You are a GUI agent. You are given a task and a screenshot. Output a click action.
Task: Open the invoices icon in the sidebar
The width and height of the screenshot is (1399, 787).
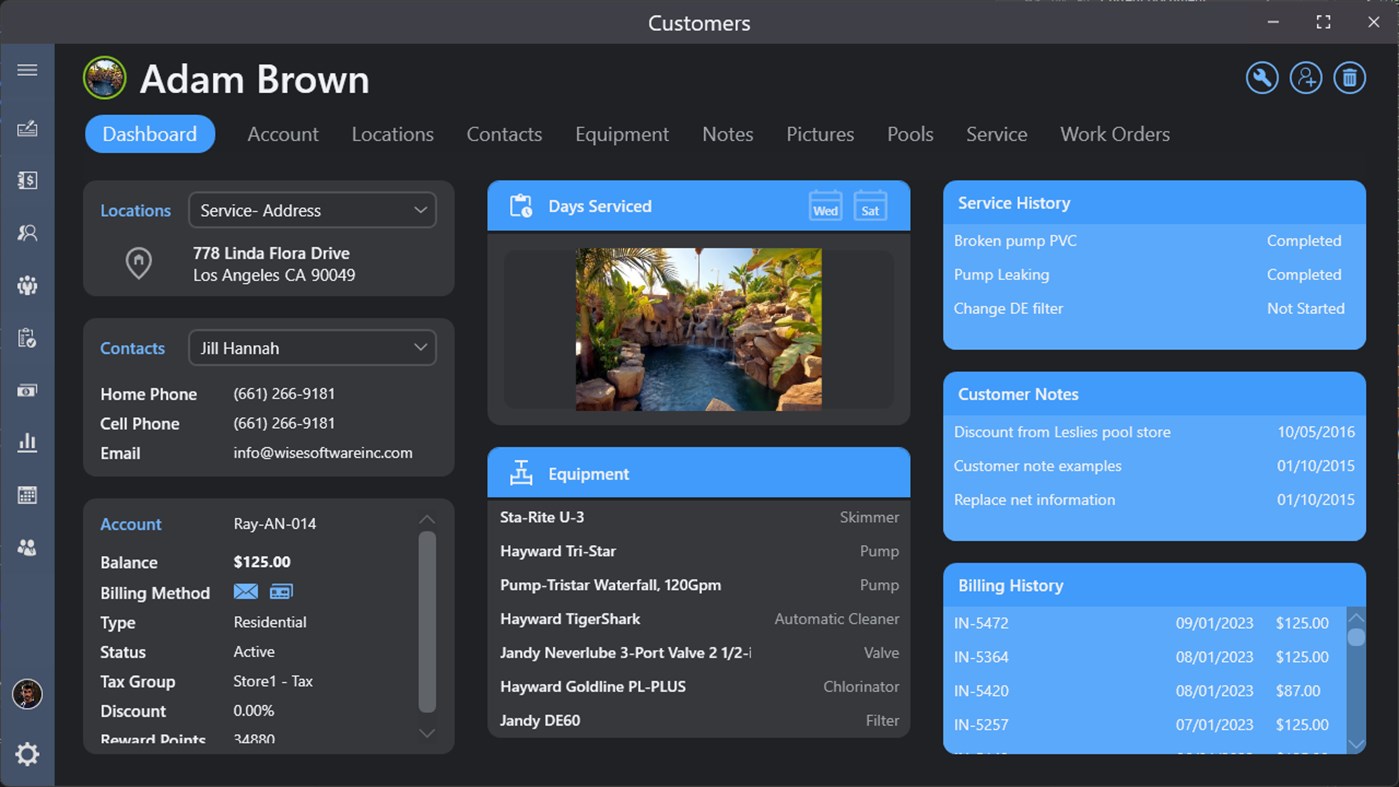point(27,180)
